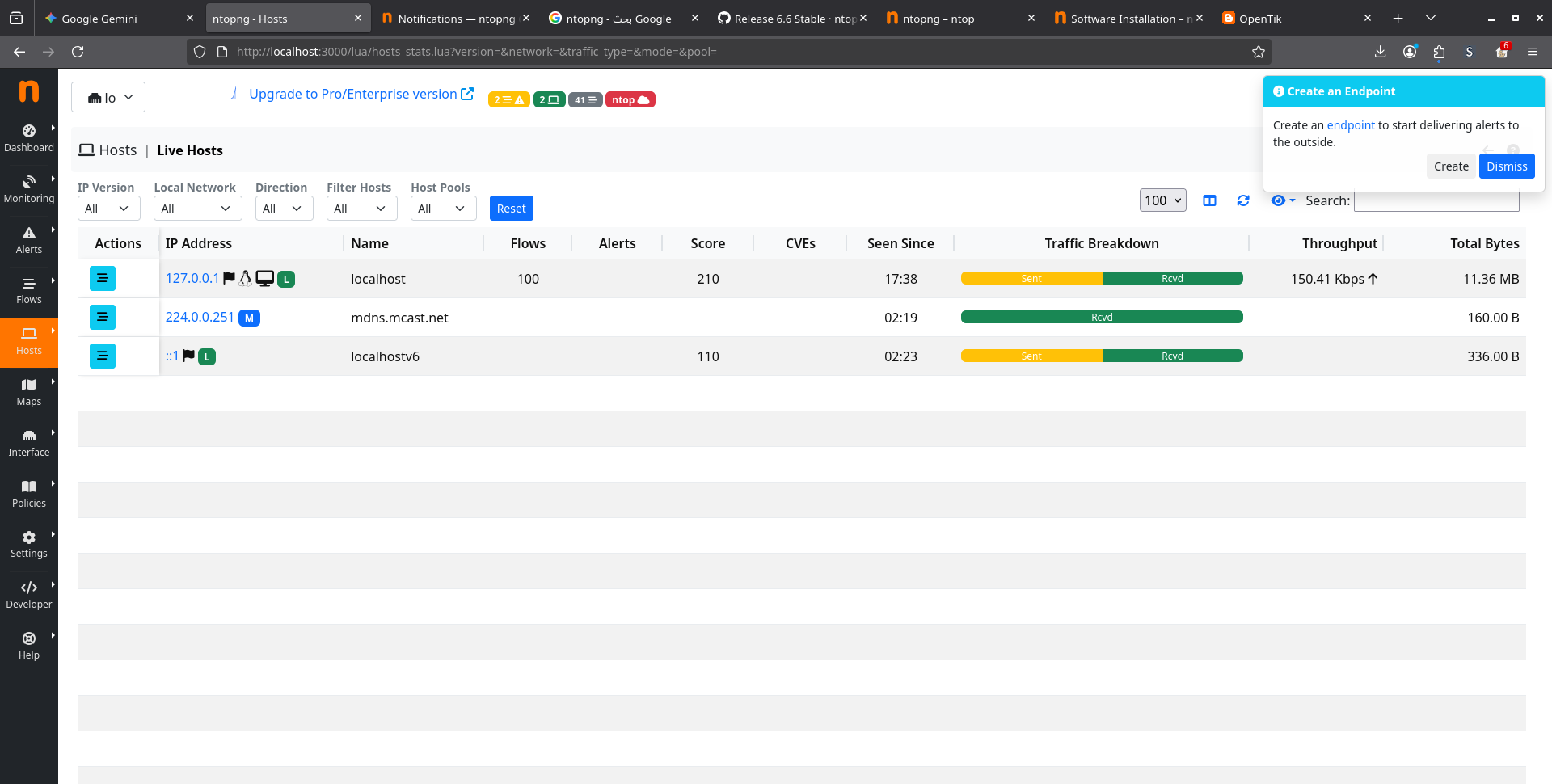
Task: Click the yellow alerts badge in header
Action: [x=508, y=100]
